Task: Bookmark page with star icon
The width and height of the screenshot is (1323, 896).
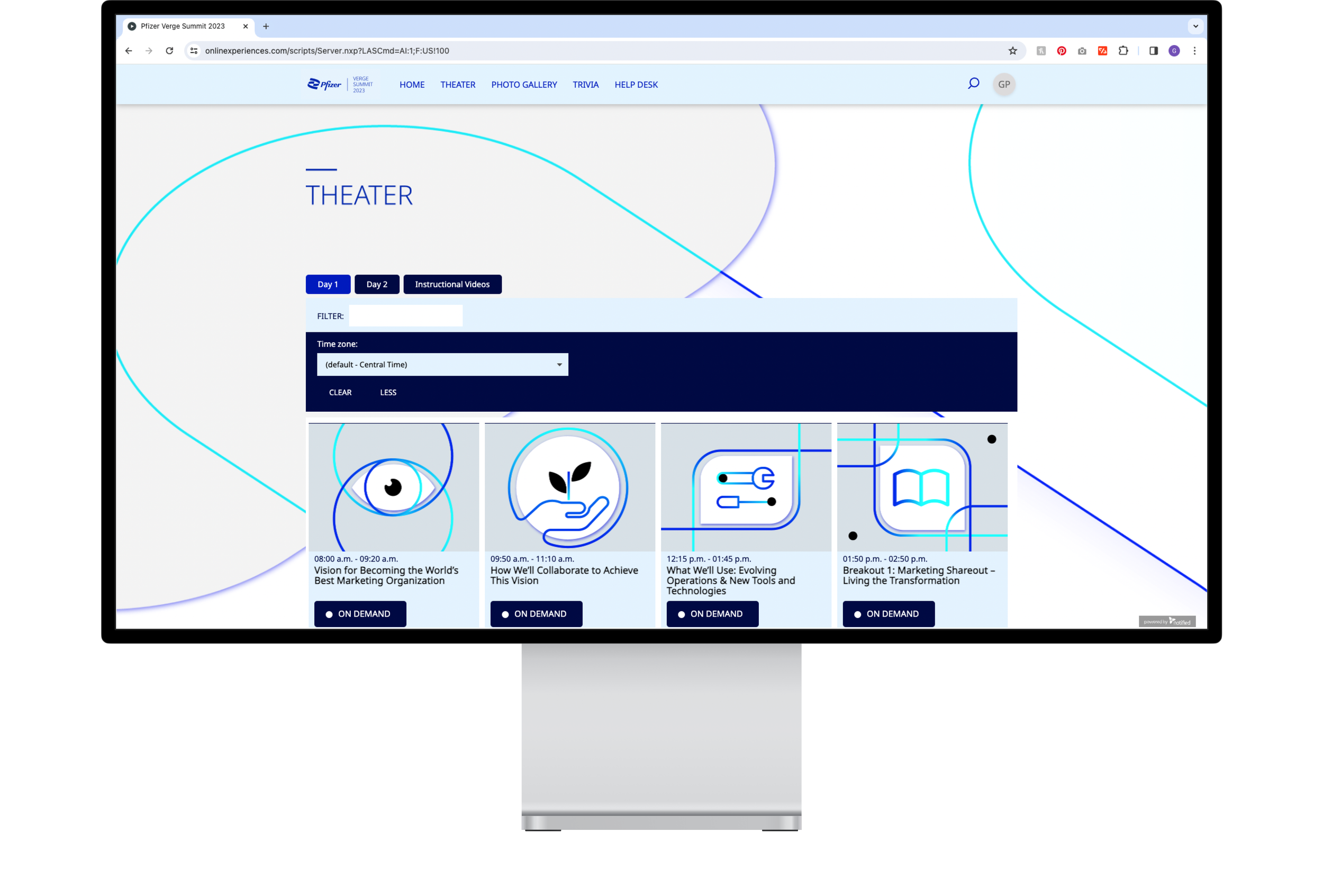Action: [1012, 51]
